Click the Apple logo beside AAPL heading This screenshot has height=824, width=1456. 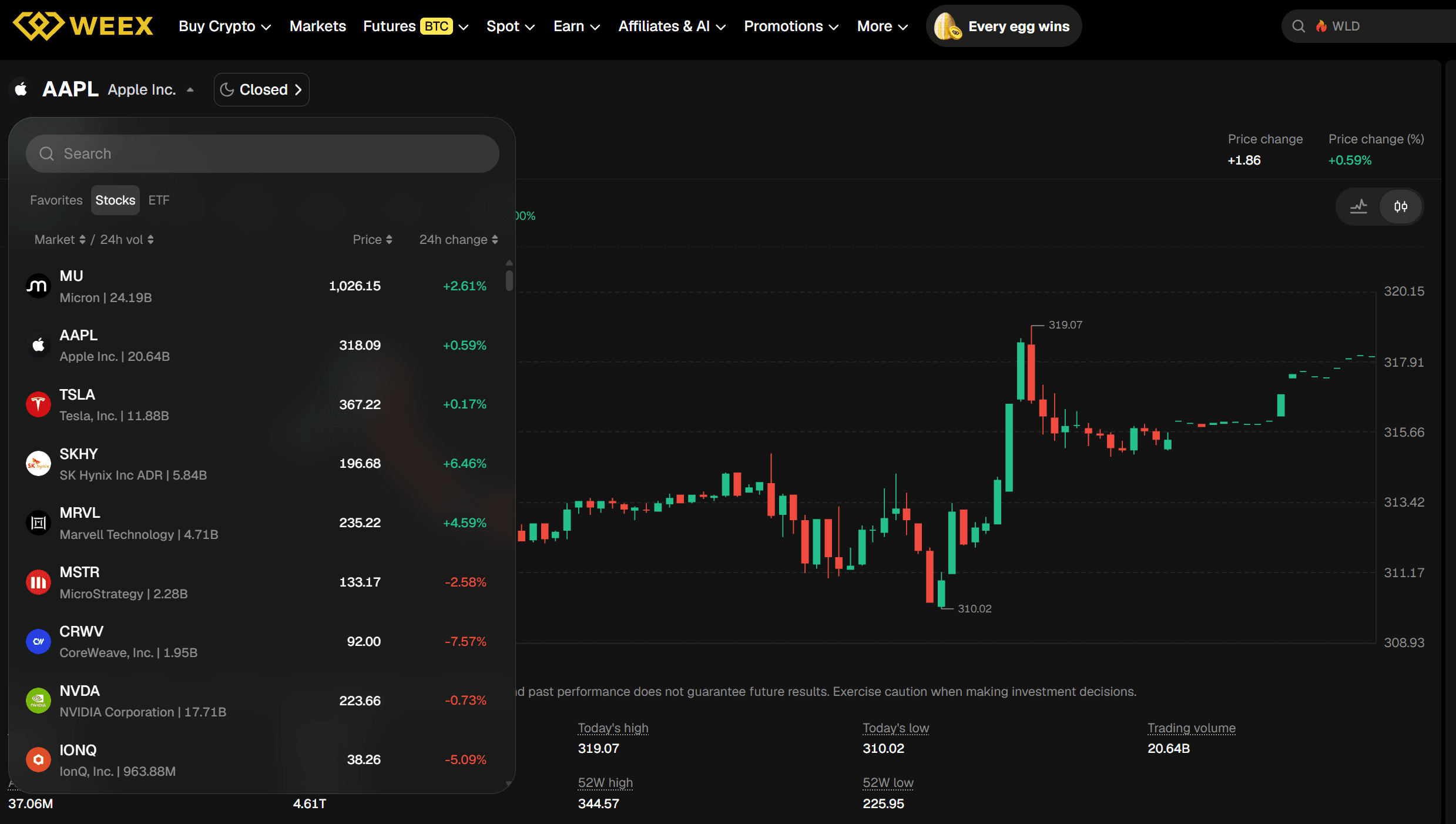21,89
